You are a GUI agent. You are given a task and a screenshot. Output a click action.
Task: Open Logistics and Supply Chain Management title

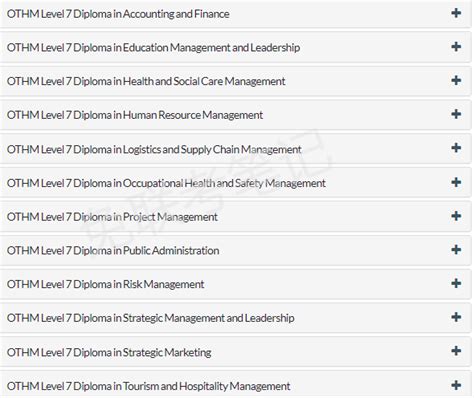pyautogui.click(x=154, y=149)
